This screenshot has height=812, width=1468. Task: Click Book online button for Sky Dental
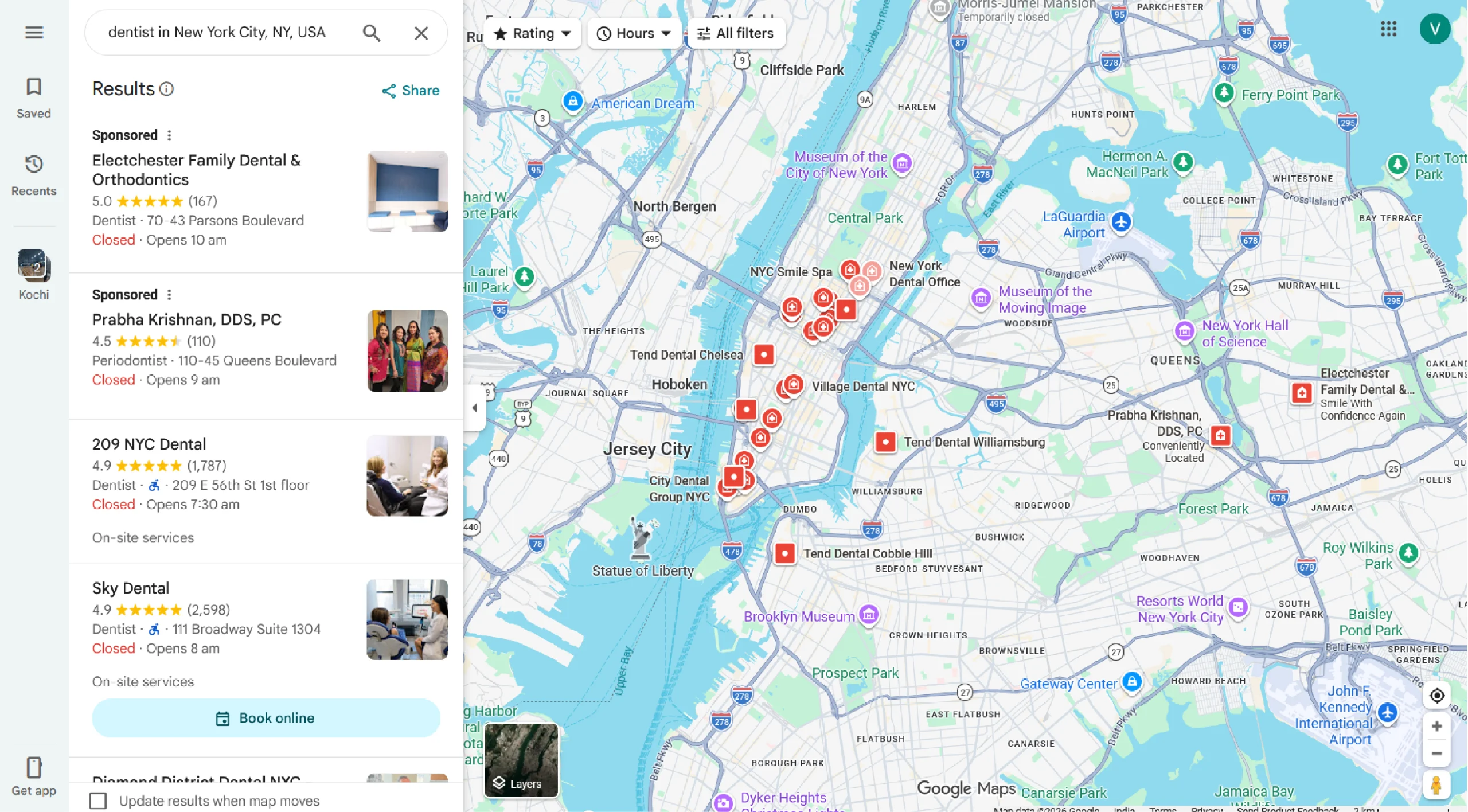pos(266,718)
